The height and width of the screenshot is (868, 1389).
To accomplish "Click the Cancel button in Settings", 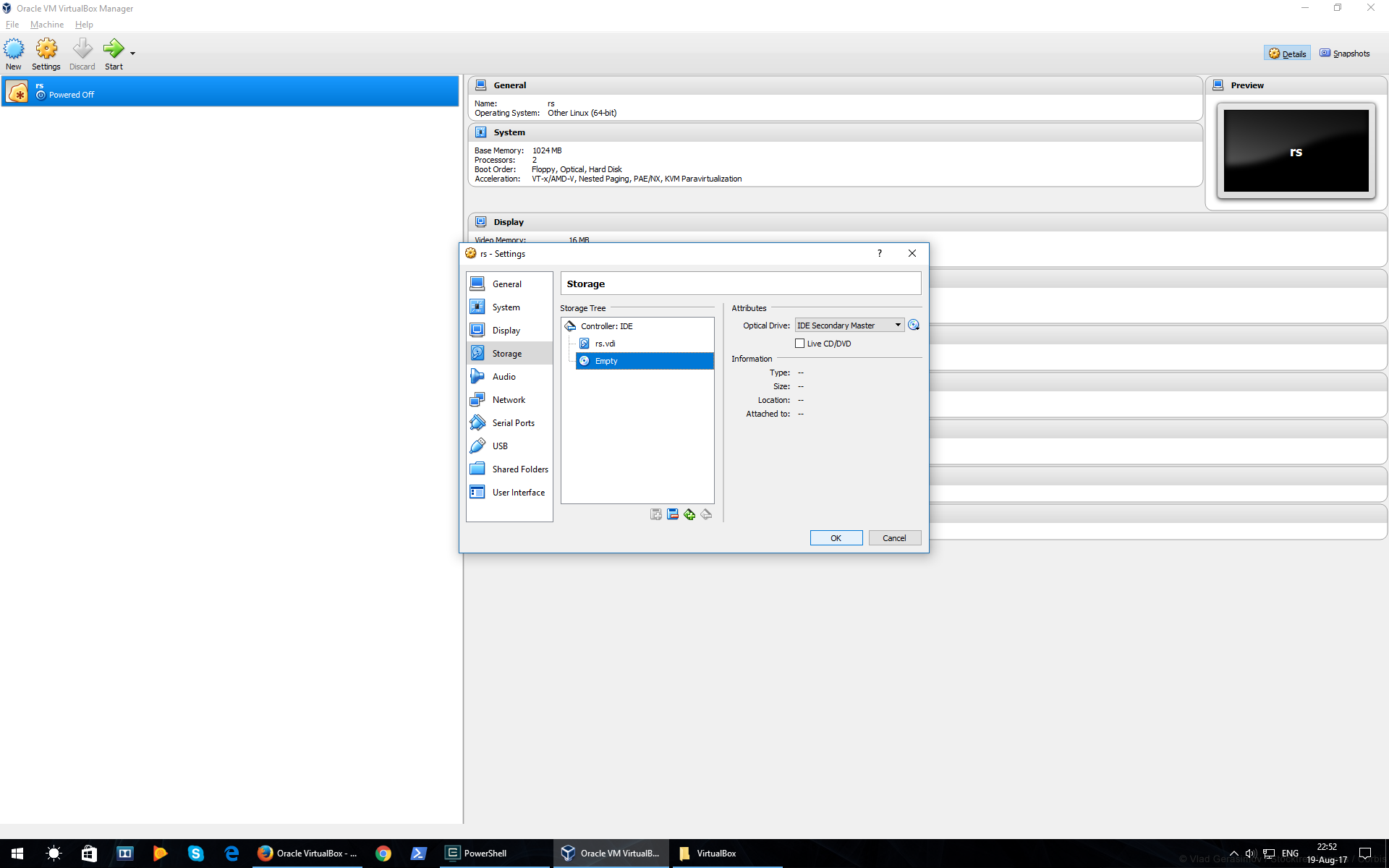I will [894, 538].
